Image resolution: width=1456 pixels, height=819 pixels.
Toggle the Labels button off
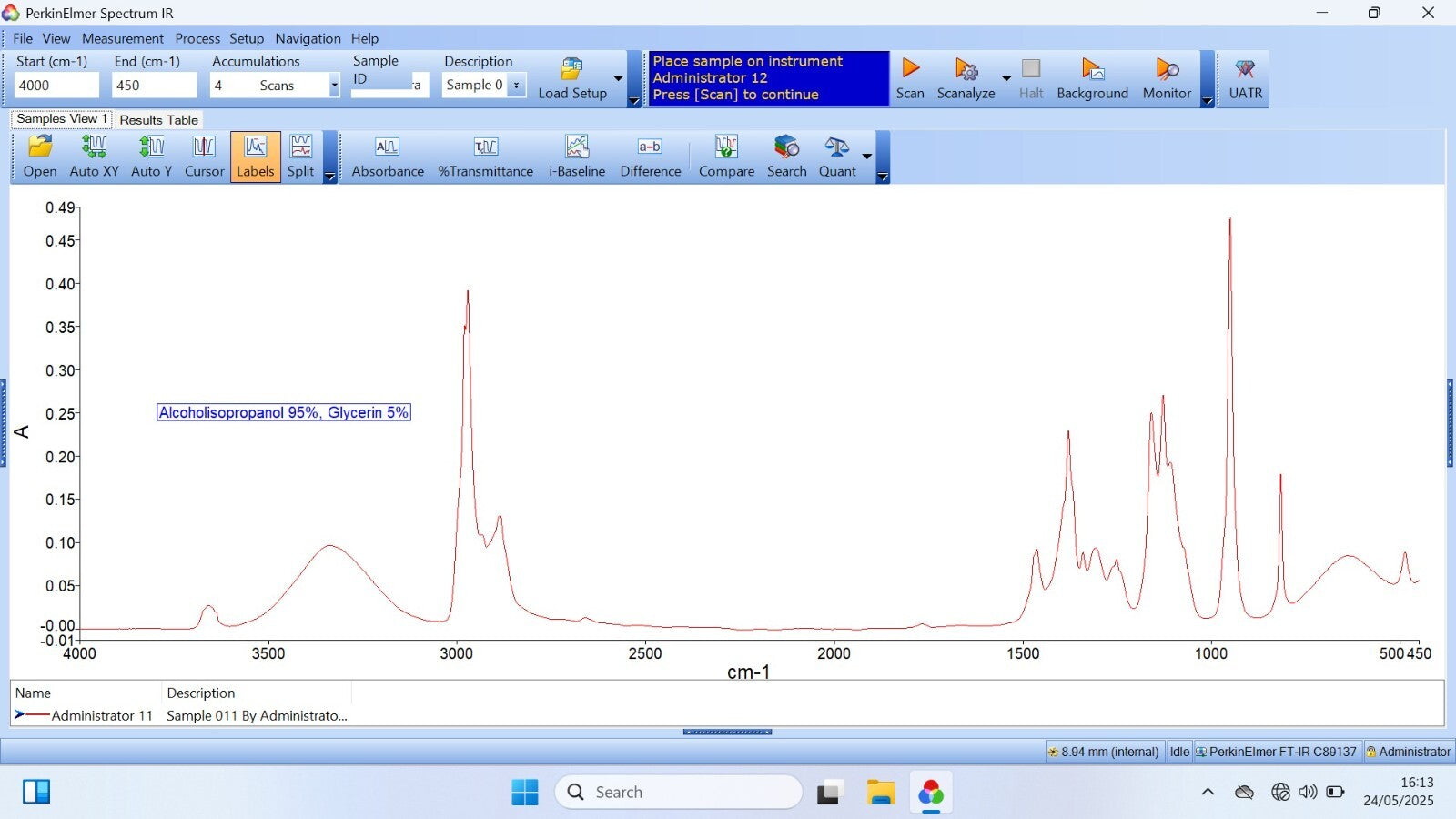click(255, 157)
